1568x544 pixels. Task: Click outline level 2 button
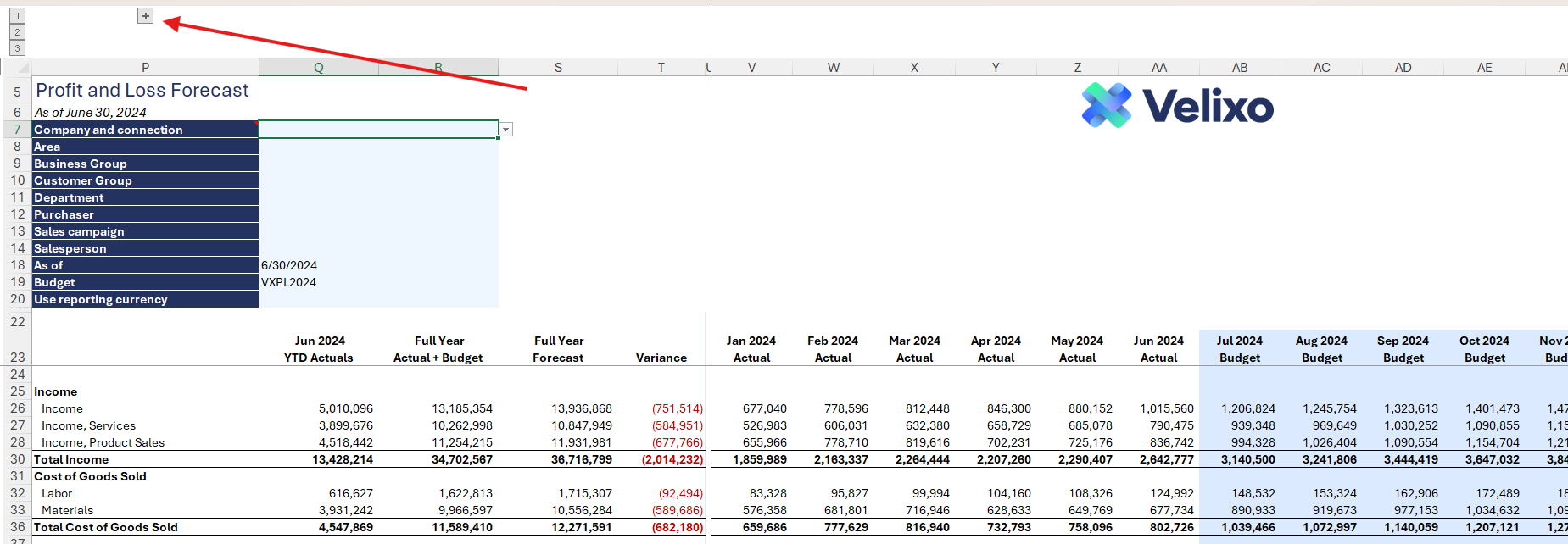pos(17,32)
